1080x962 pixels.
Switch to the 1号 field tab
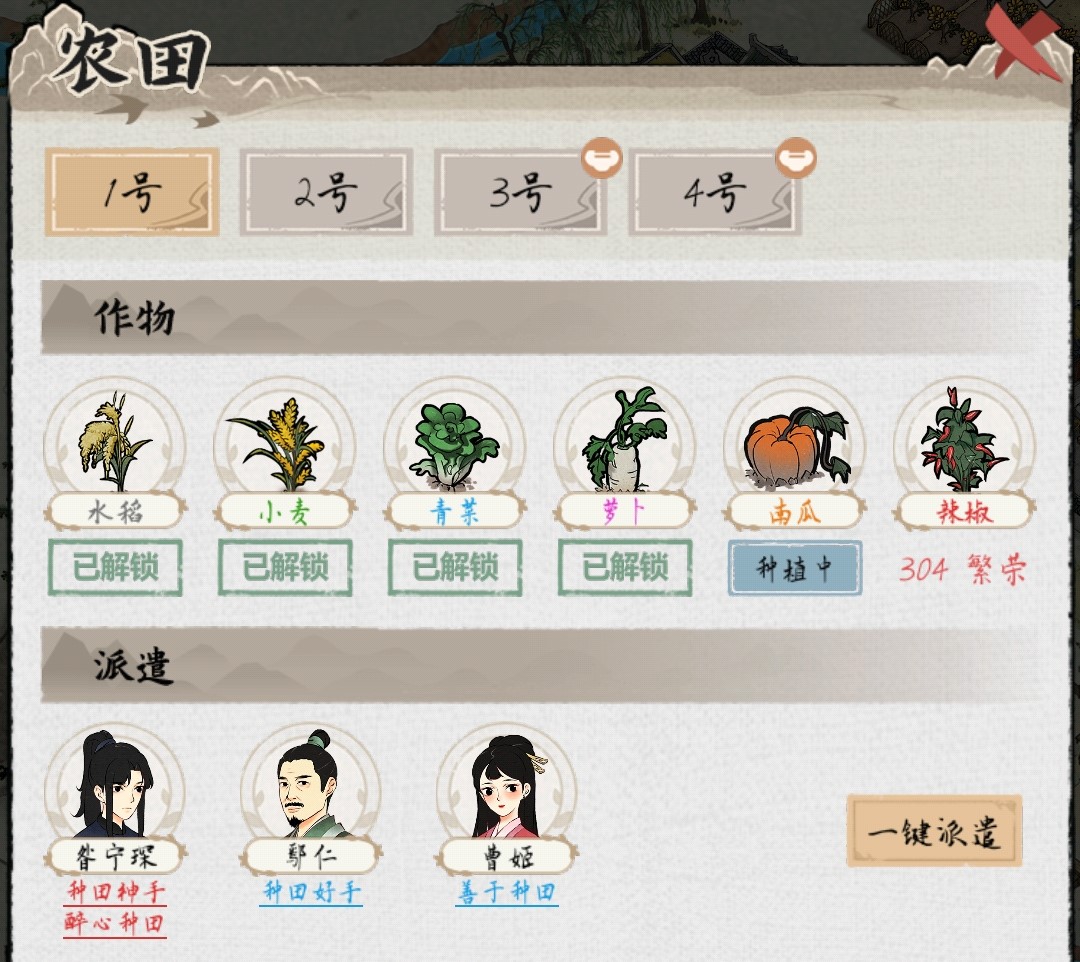coord(132,192)
